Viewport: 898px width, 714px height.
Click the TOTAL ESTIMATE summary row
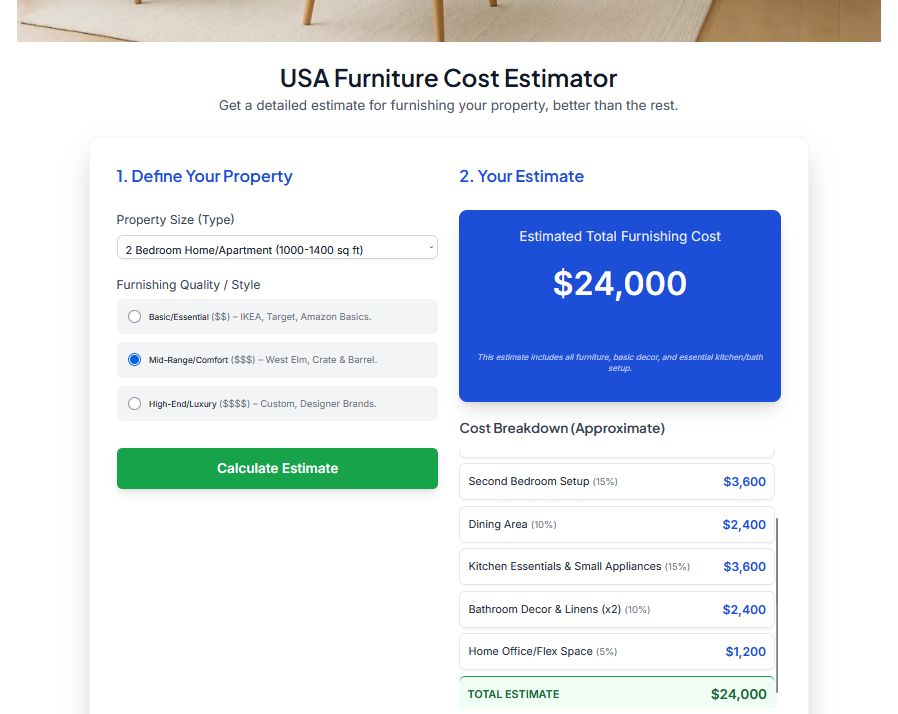pyautogui.click(x=617, y=693)
